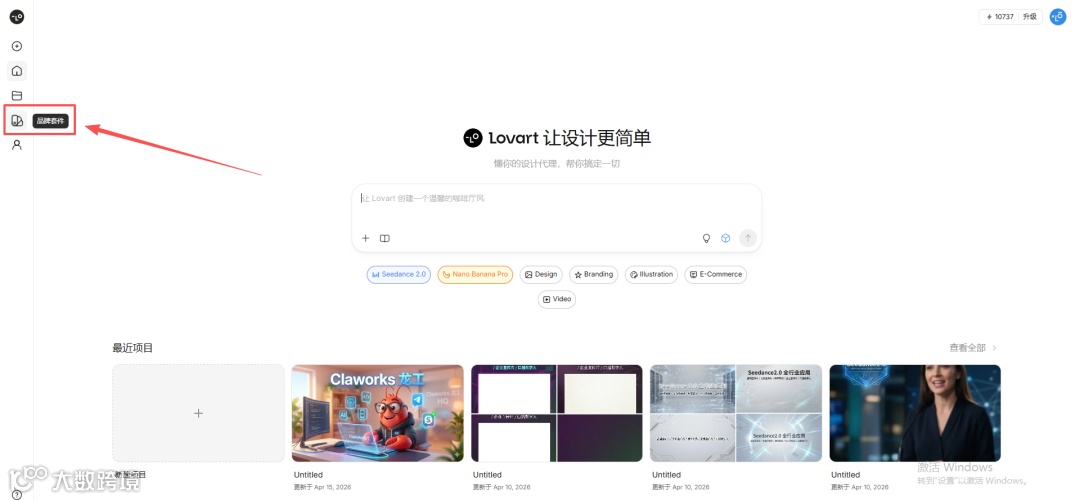
Task: Click the 10737 credits balance
Action: [x=999, y=17]
